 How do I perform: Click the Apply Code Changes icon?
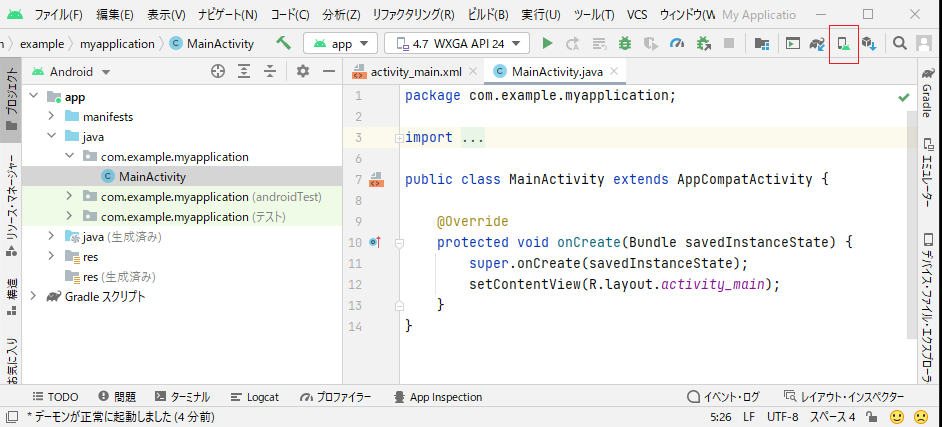[x=599, y=43]
